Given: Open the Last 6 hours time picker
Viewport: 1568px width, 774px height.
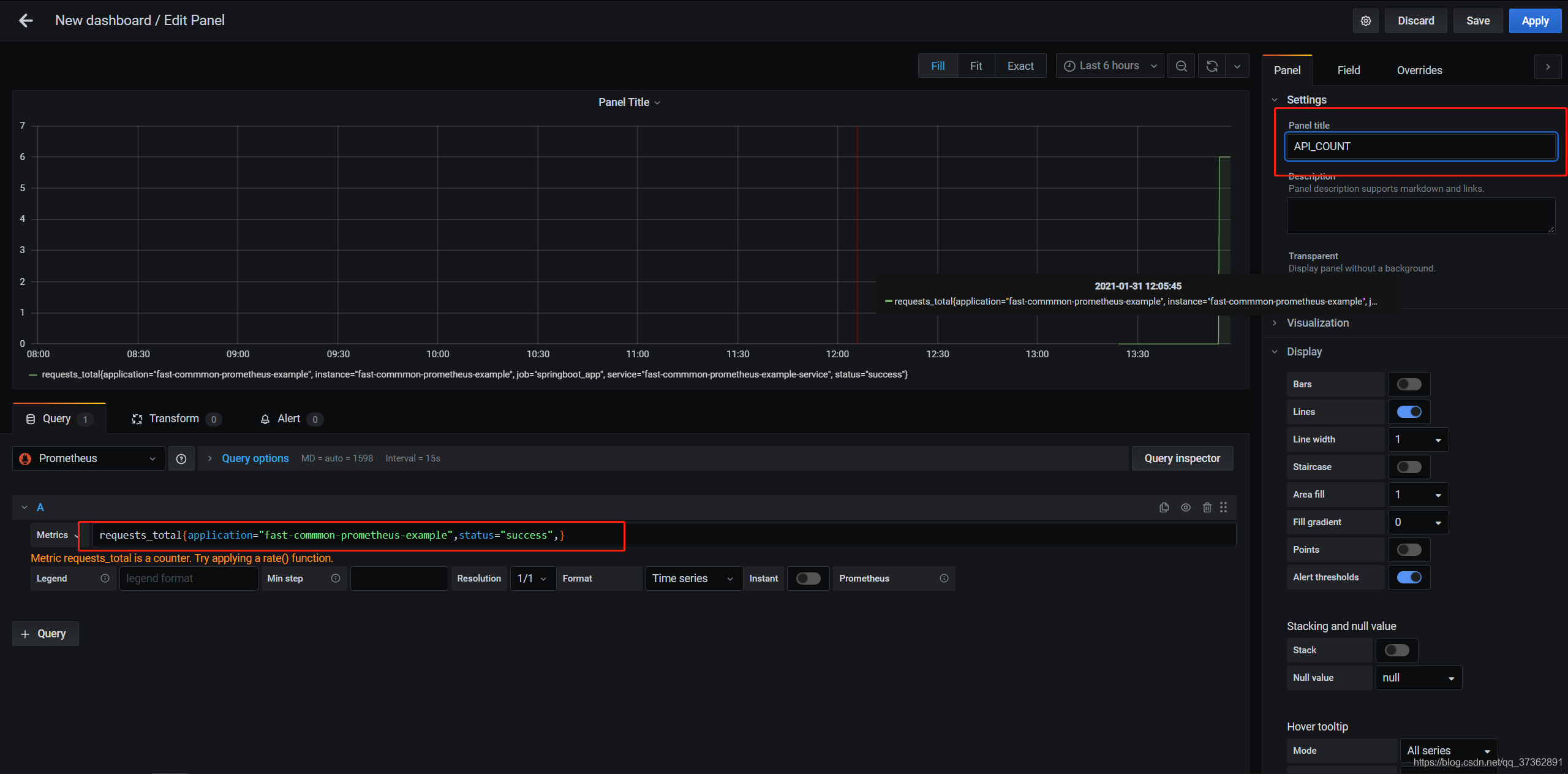Looking at the screenshot, I should point(1110,66).
